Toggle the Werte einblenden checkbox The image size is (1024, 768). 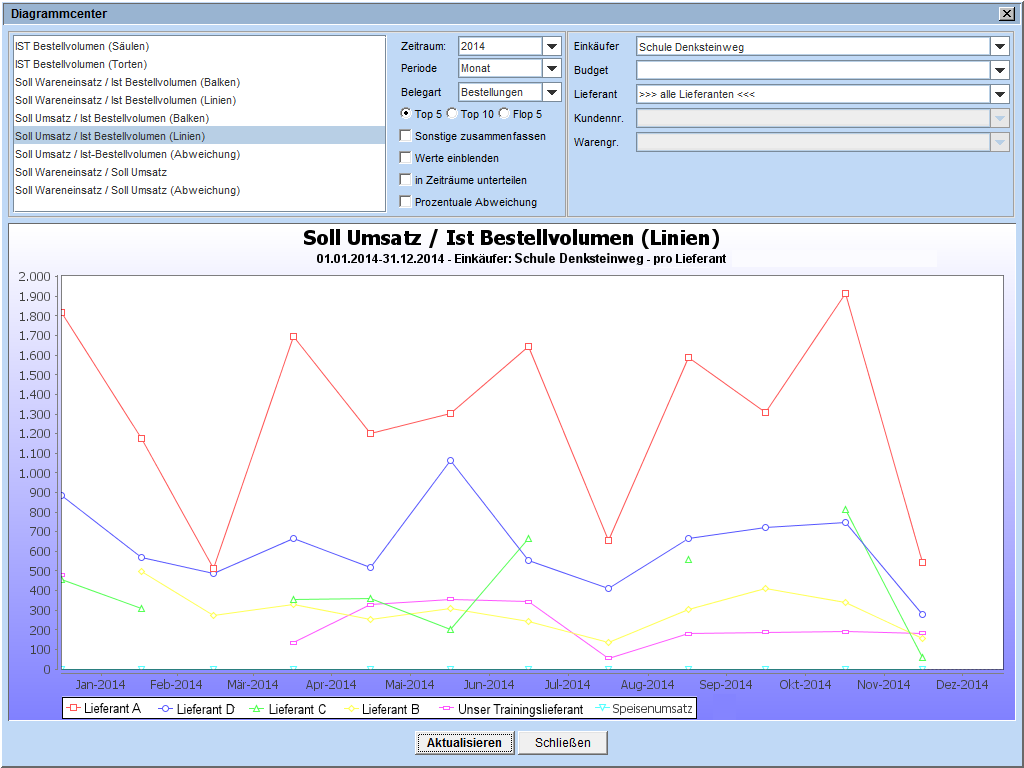coord(405,158)
